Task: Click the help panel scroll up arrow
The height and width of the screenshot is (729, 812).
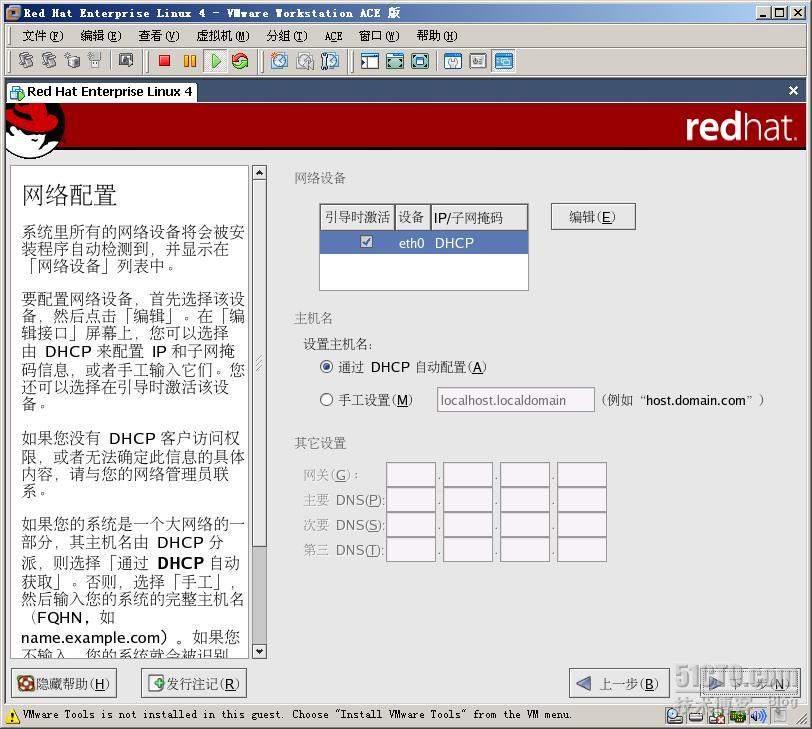Action: tap(259, 172)
